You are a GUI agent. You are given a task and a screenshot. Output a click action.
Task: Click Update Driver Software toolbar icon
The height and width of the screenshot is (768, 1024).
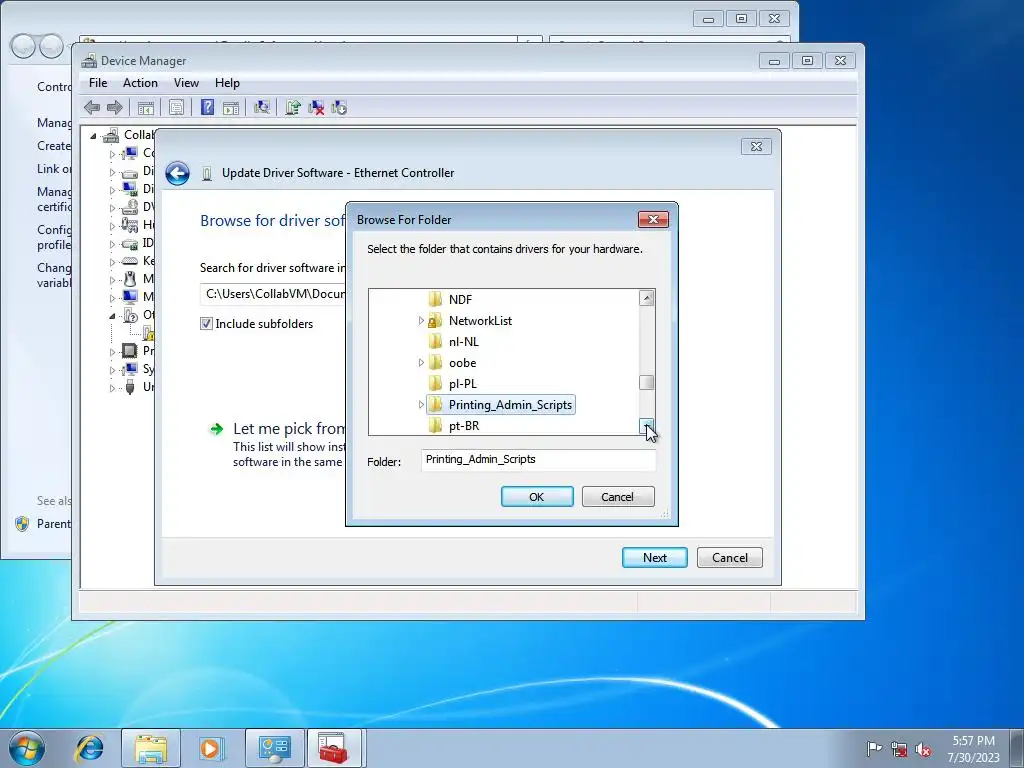click(x=293, y=107)
